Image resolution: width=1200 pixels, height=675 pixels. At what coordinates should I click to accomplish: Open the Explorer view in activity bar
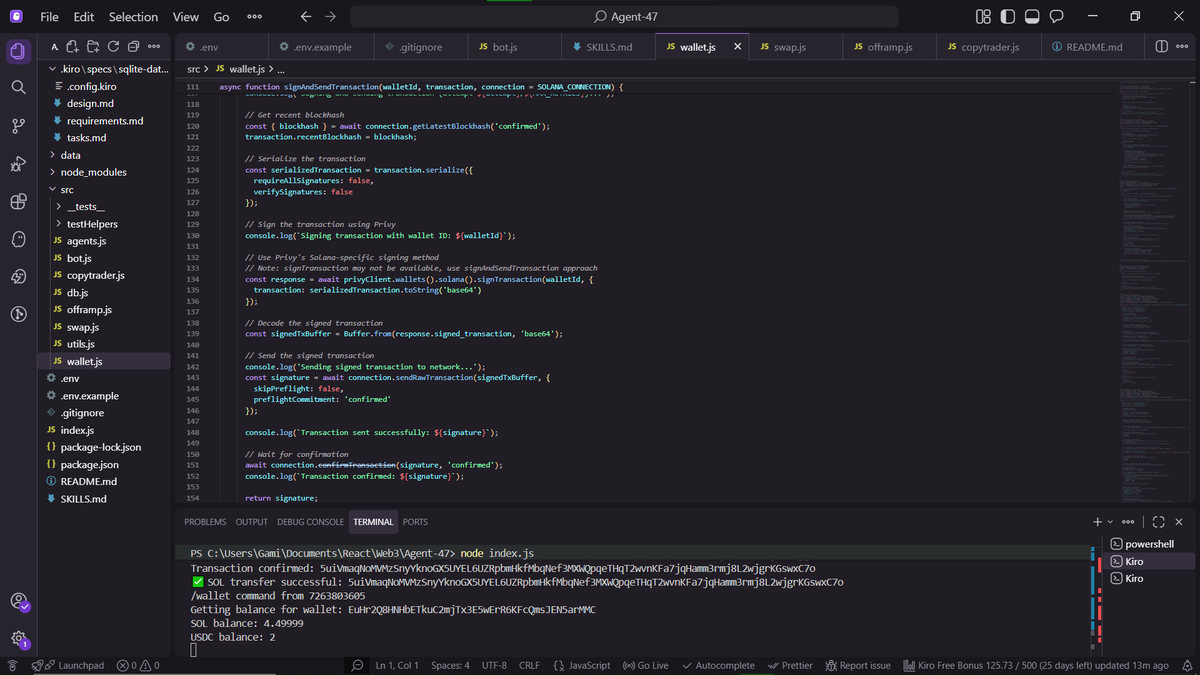[17, 50]
